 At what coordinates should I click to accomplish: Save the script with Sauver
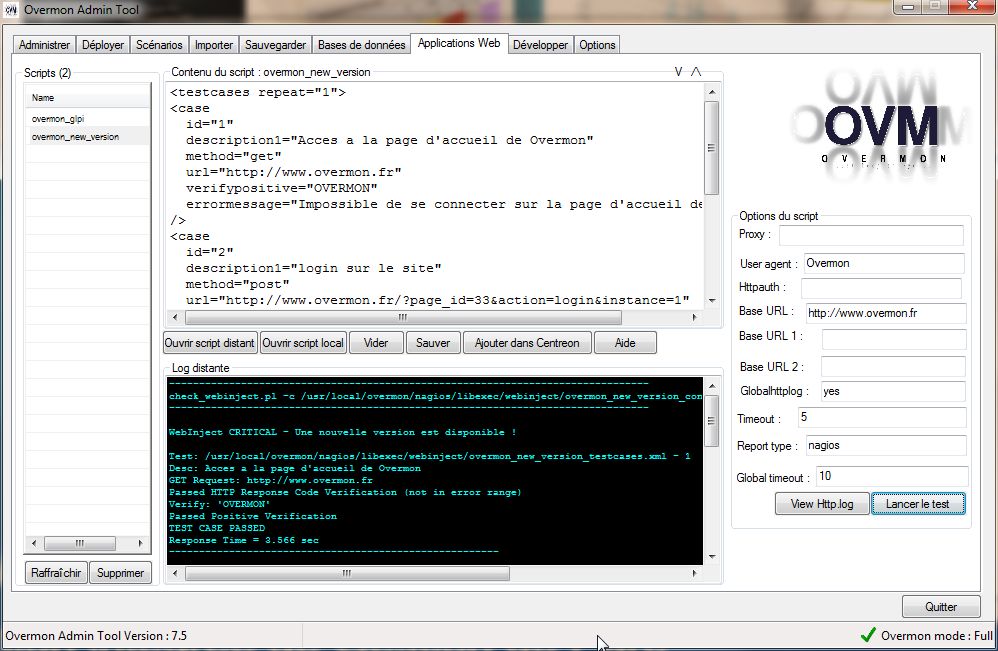point(433,343)
